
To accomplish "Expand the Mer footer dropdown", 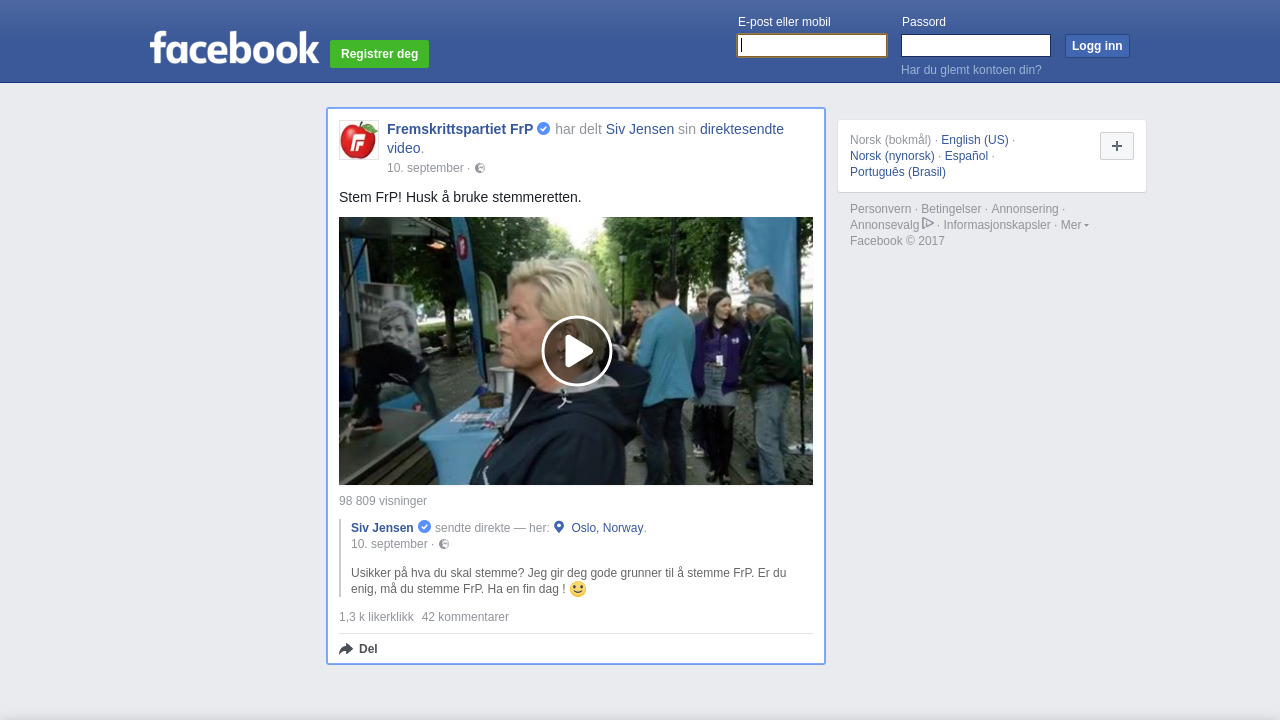I will tap(1074, 225).
